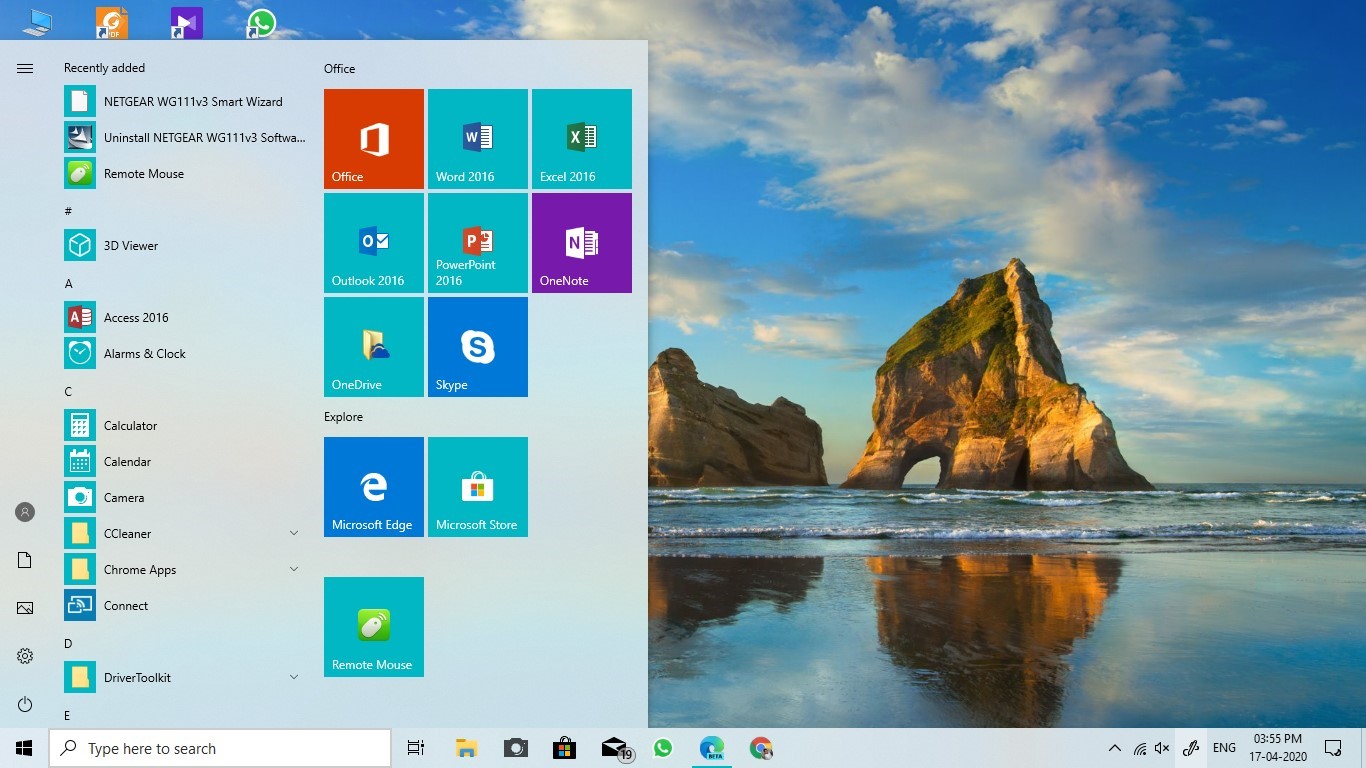The image size is (1366, 768).
Task: Open NETGEAR WG111v3 Smart Wizard
Action: (185, 102)
